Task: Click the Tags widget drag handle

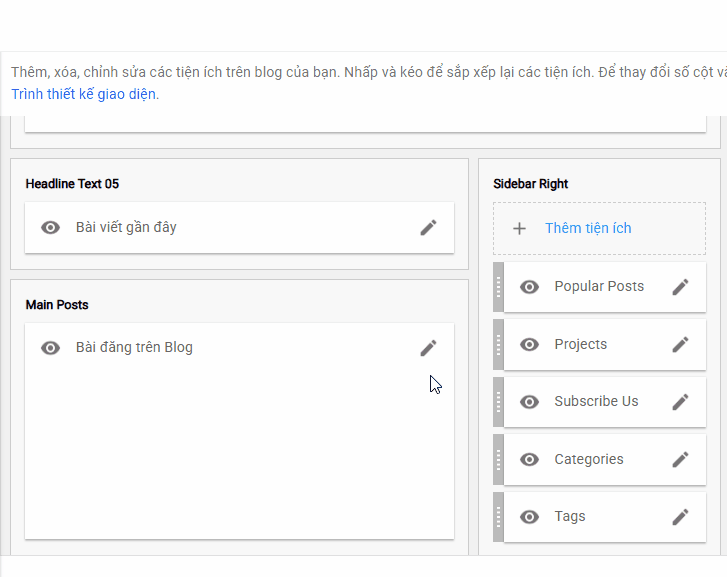Action: point(498,517)
